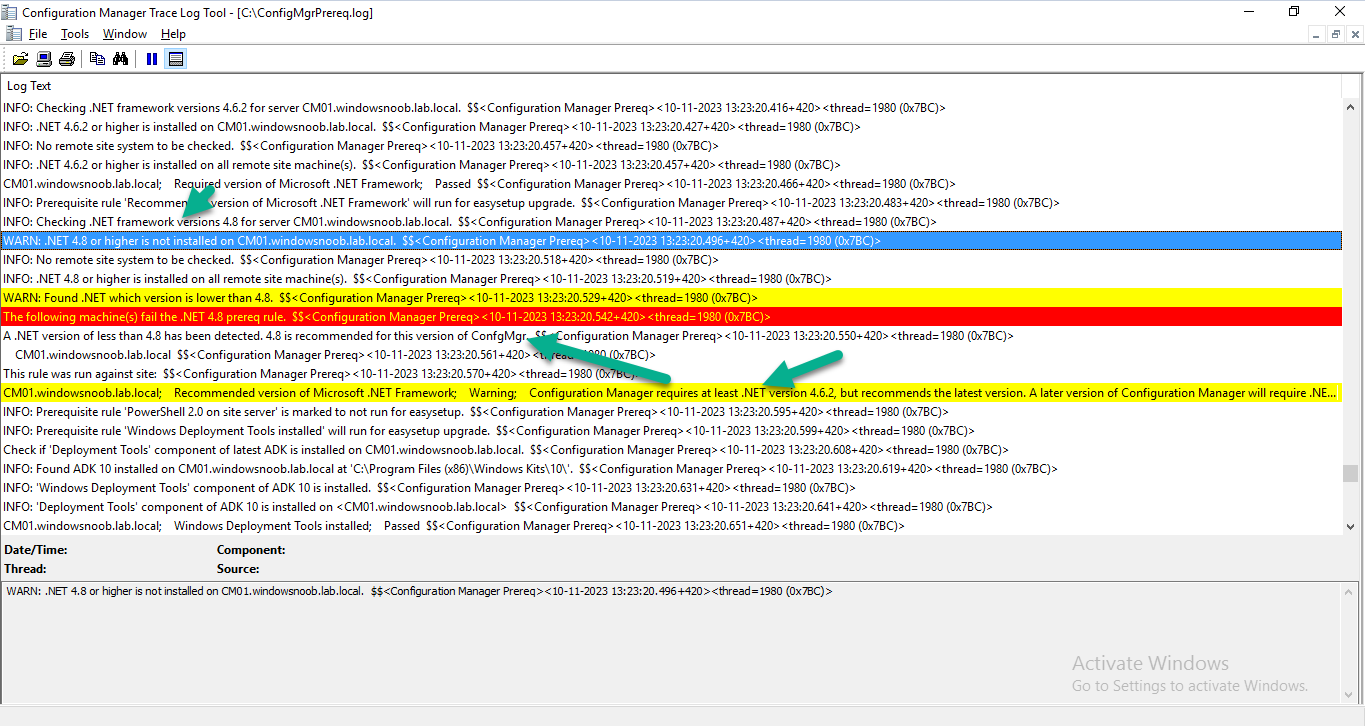The height and width of the screenshot is (726, 1365).
Task: Click the Thread label in details pane
Action: pos(25,569)
